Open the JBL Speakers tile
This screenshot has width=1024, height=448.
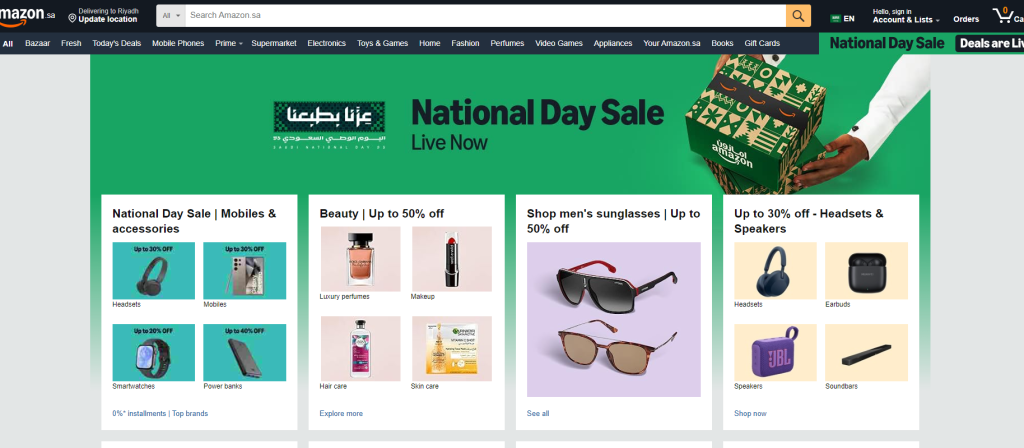(x=775, y=352)
